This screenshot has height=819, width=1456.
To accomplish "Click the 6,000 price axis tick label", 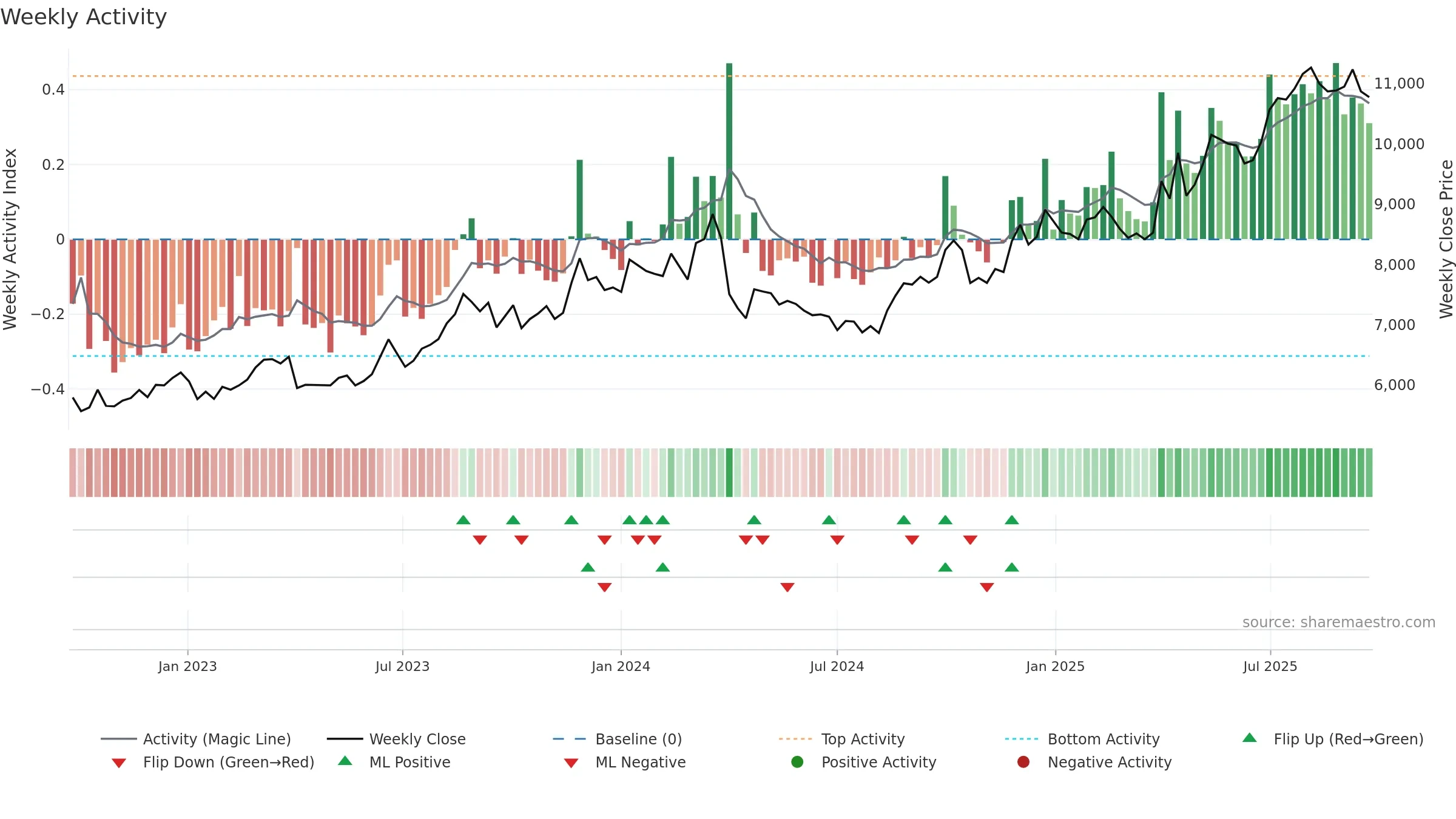I will pos(1394,385).
